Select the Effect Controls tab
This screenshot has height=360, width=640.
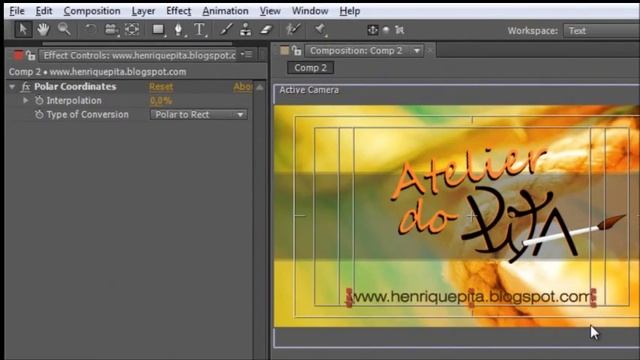pyautogui.click(x=139, y=55)
